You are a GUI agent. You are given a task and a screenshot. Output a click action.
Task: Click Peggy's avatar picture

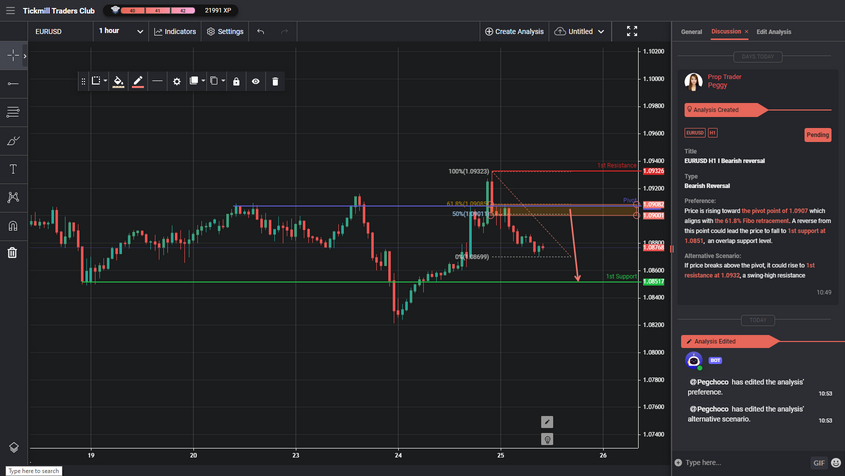coord(694,81)
